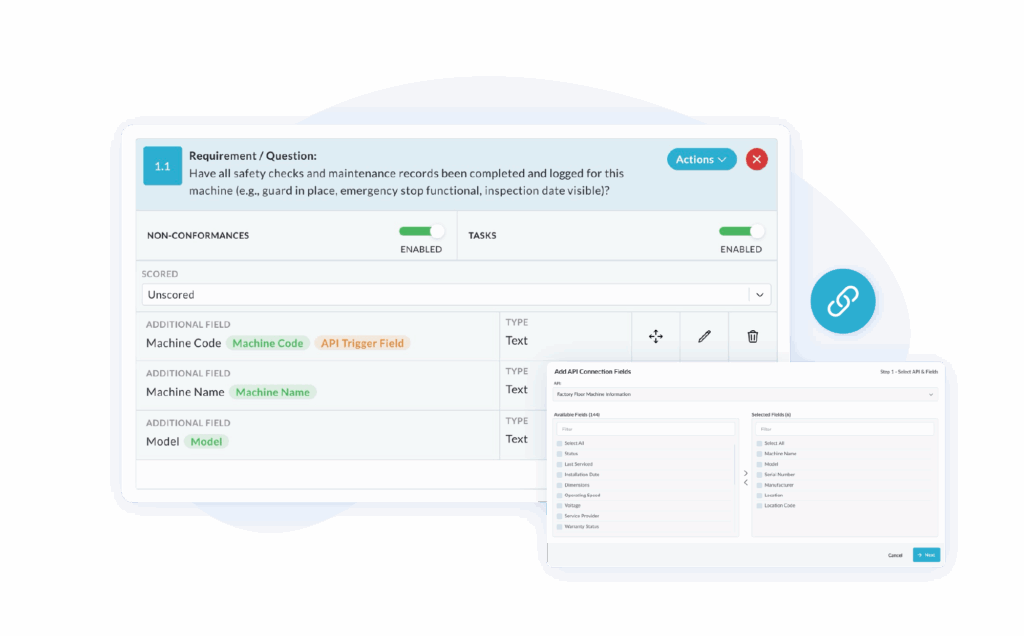Move fields right with the > arrow
Screen dimensions: 1024x636
click(x=745, y=473)
